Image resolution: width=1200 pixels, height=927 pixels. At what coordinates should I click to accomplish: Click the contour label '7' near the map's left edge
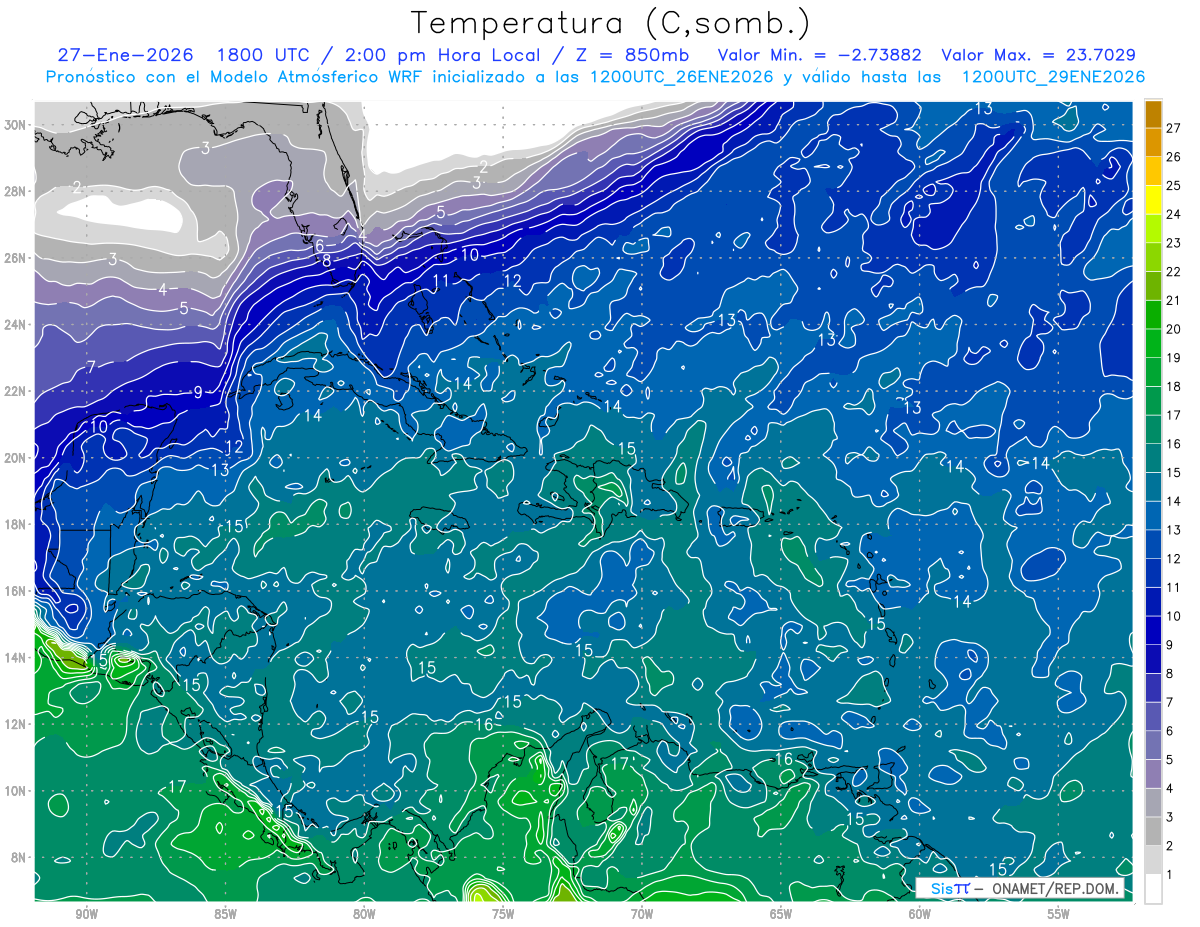(x=91, y=368)
